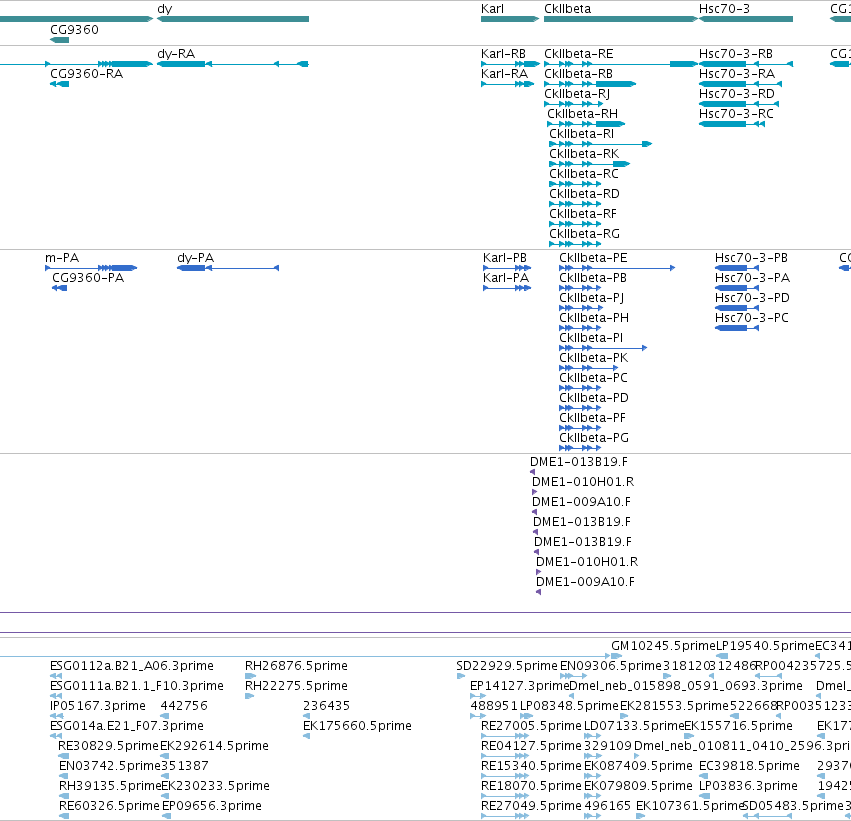Select the RE27005.5prime EST
Viewport: 851px width, 821px height.
coord(531,726)
